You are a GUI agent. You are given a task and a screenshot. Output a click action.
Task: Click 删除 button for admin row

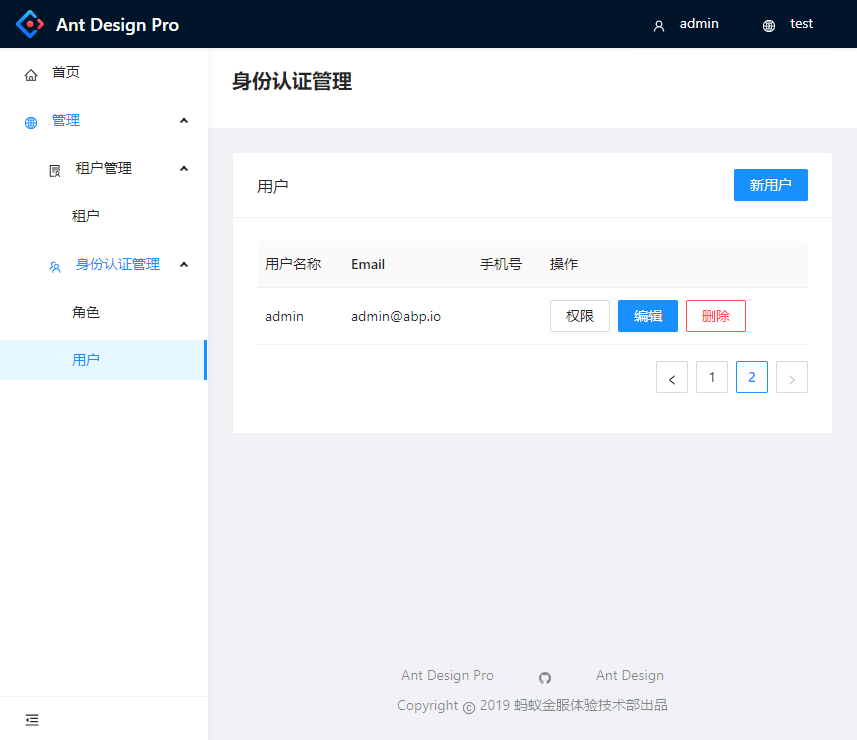[x=715, y=316]
